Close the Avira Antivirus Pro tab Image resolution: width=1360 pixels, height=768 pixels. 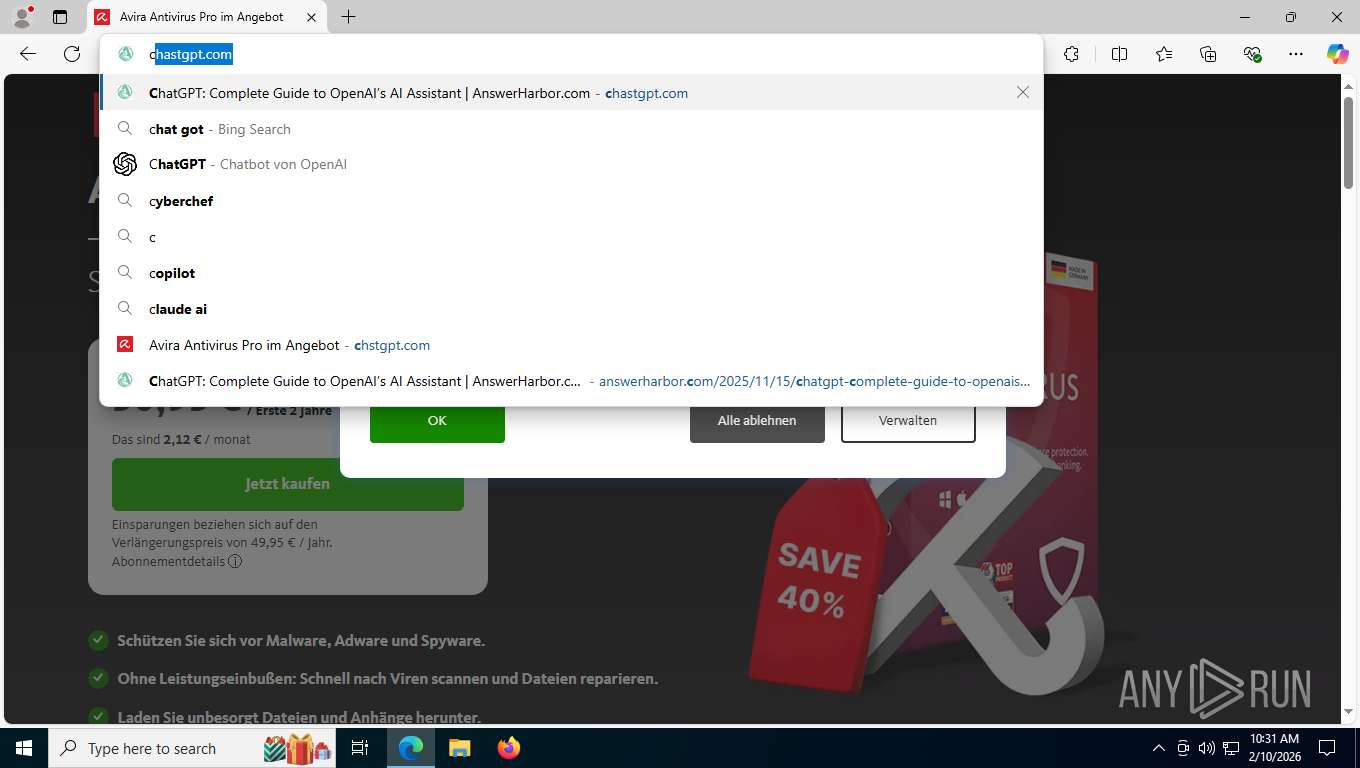point(311,17)
